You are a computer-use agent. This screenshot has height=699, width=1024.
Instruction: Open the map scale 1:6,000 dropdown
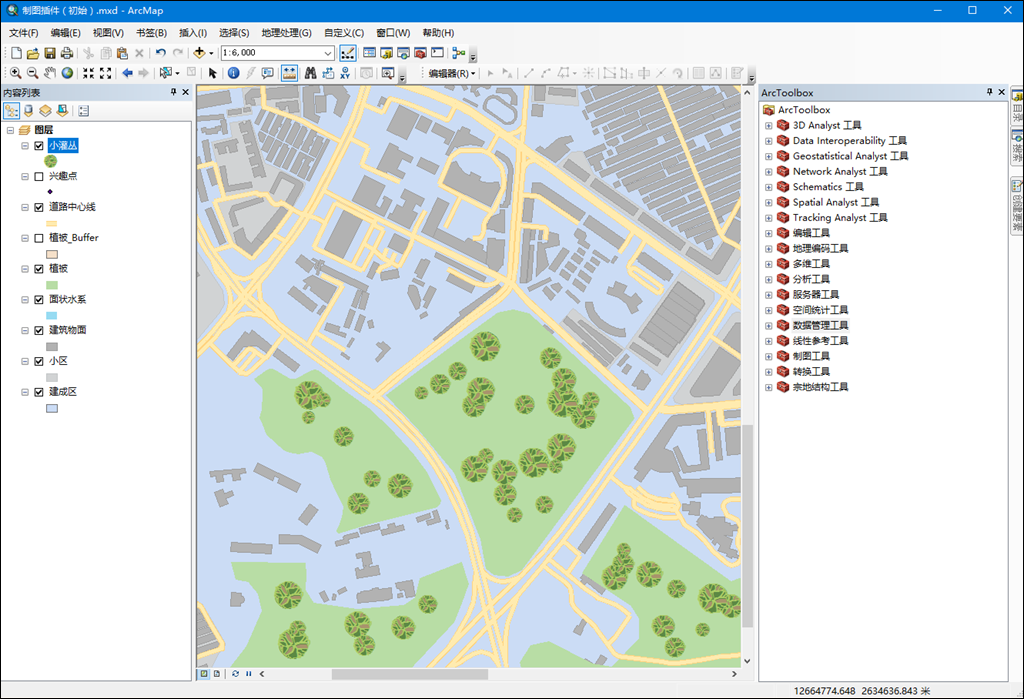pyautogui.click(x=328, y=53)
